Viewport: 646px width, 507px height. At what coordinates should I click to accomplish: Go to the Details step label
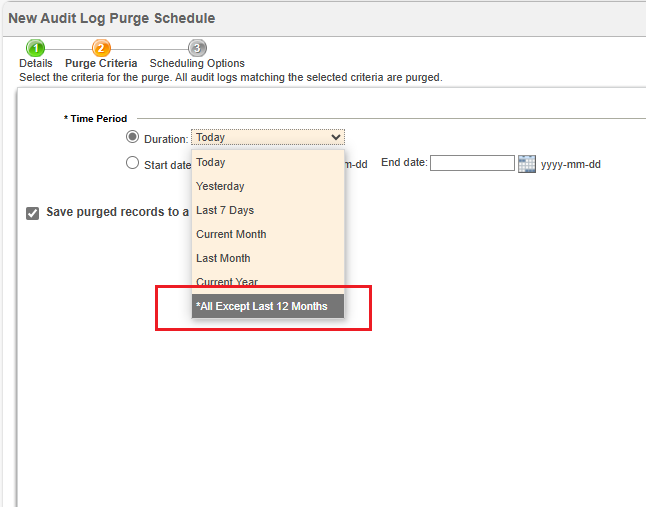coord(36,64)
